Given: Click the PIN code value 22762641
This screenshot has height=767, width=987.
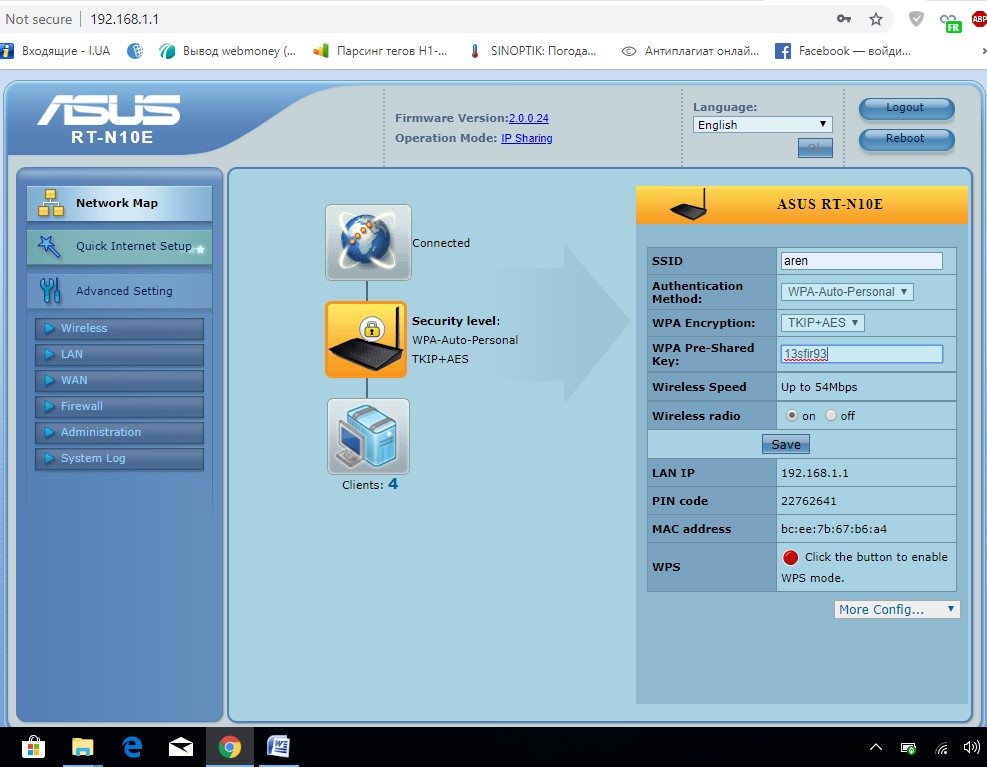Looking at the screenshot, I should [x=809, y=501].
